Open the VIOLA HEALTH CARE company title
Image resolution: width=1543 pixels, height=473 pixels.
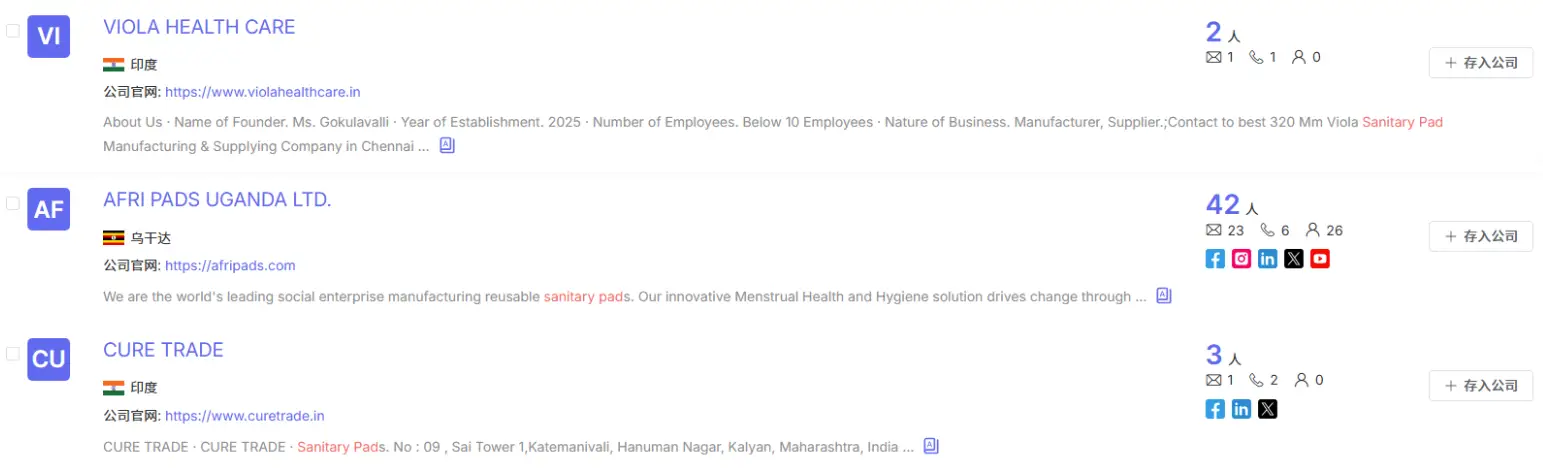coord(199,27)
